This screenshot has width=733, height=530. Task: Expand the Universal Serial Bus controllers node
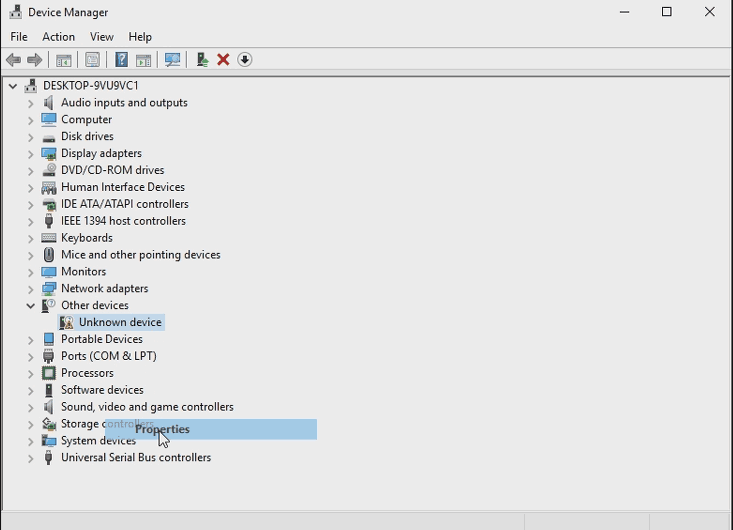(x=30, y=458)
